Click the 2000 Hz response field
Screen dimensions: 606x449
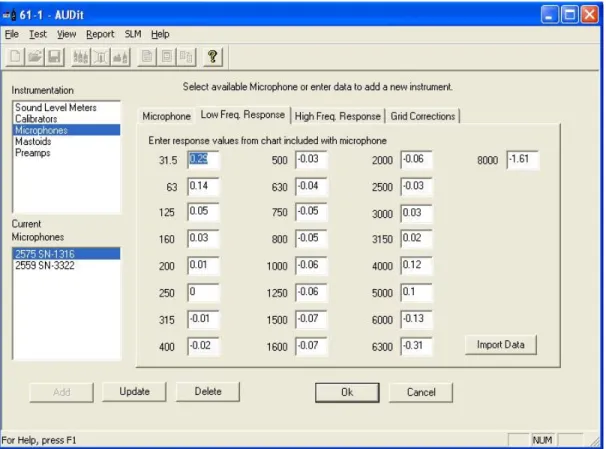coord(417,160)
